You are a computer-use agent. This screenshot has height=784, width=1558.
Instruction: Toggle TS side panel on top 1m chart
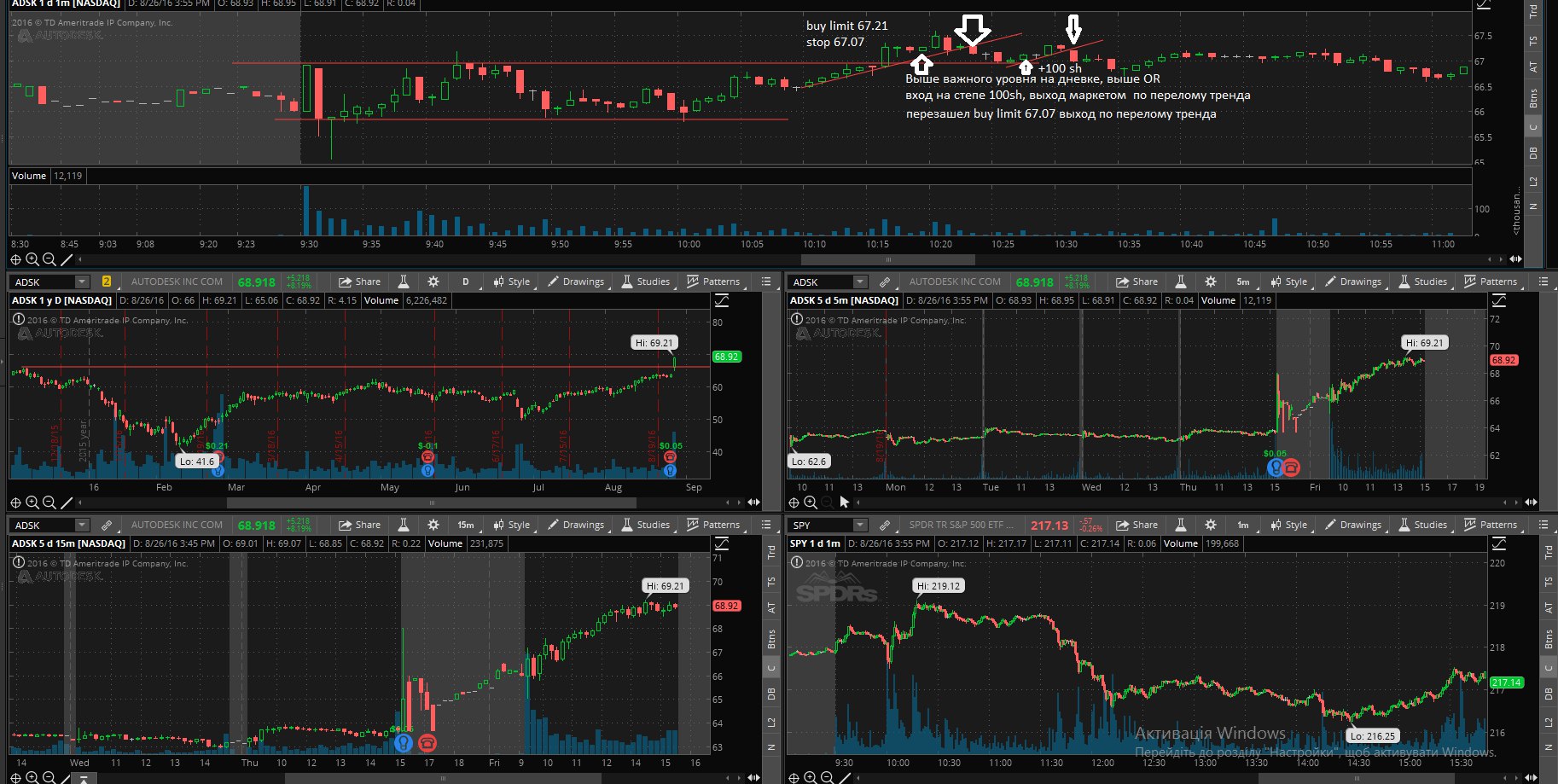[1533, 41]
